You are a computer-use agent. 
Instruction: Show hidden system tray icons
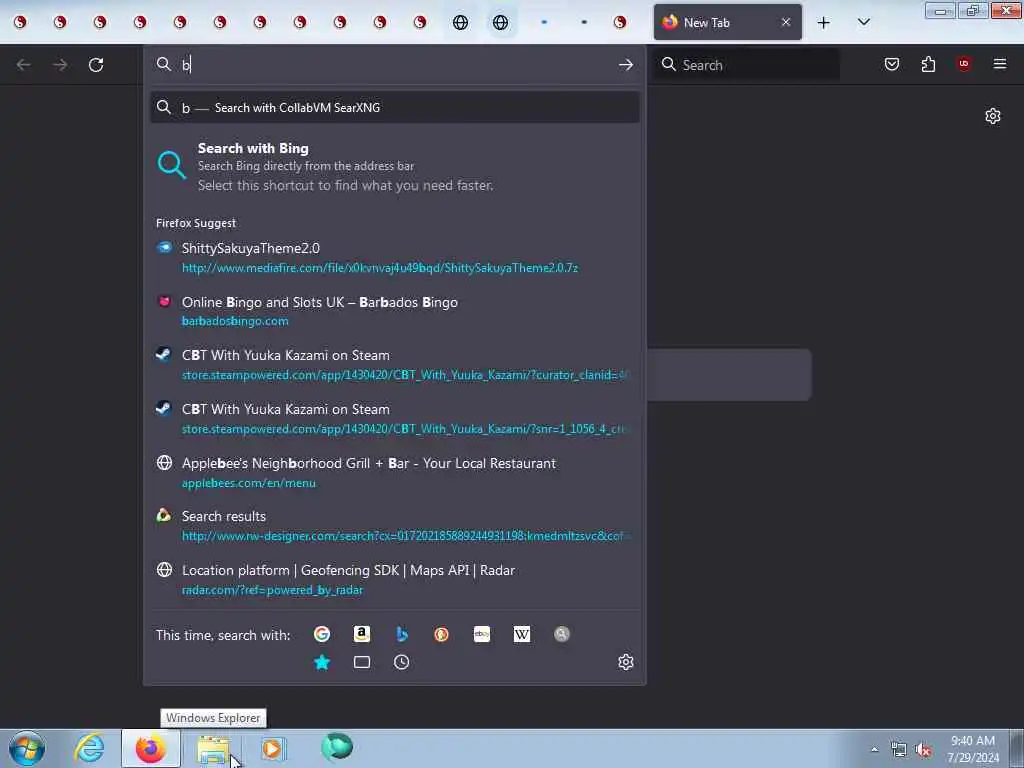[x=874, y=750]
